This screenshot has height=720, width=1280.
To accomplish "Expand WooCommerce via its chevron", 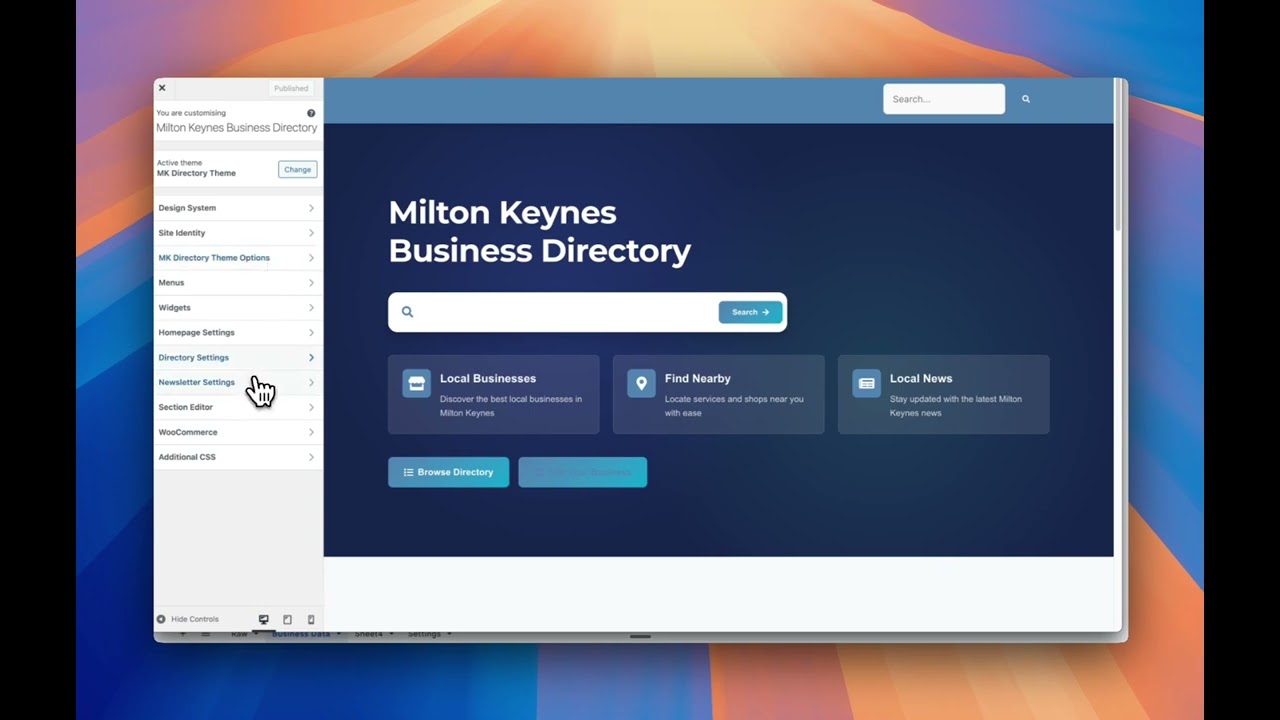I will (311, 432).
